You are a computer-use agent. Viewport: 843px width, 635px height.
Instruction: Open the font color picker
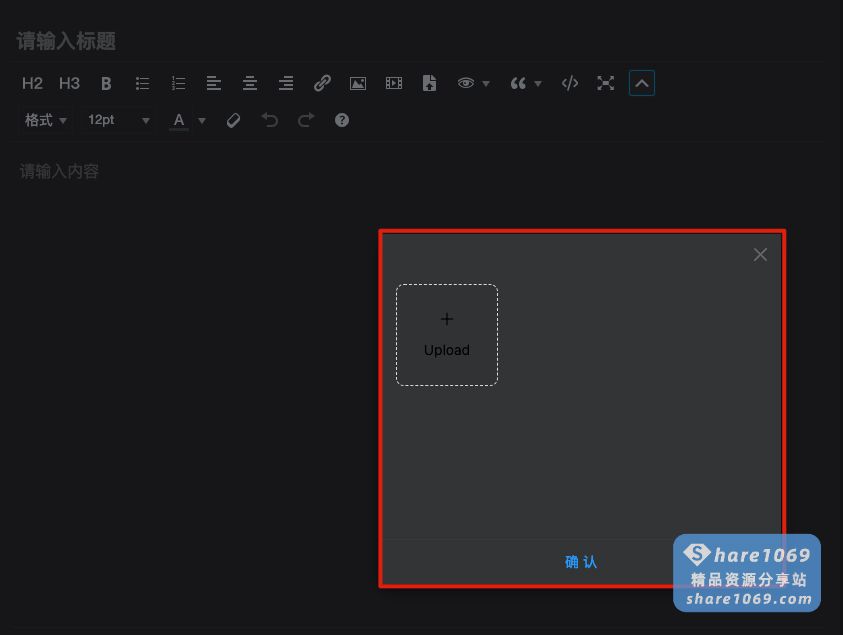tap(178, 120)
